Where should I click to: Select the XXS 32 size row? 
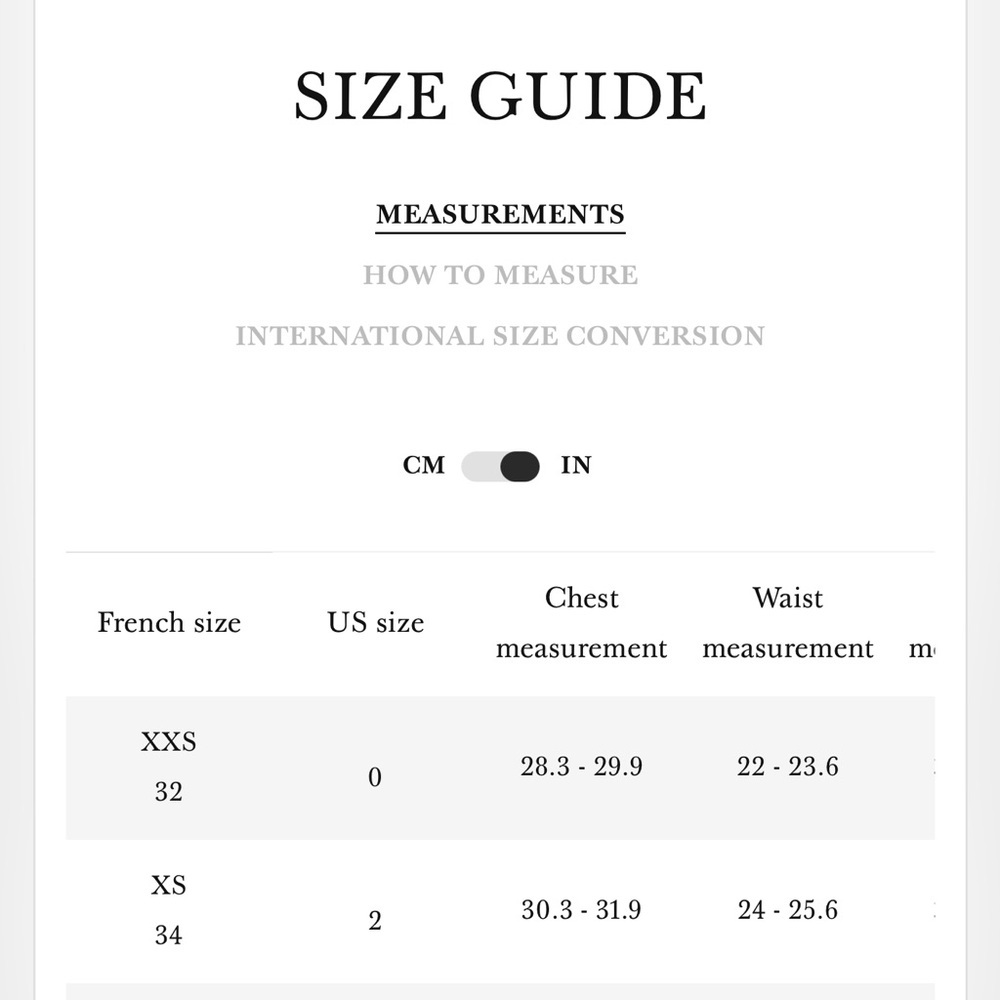click(x=500, y=768)
